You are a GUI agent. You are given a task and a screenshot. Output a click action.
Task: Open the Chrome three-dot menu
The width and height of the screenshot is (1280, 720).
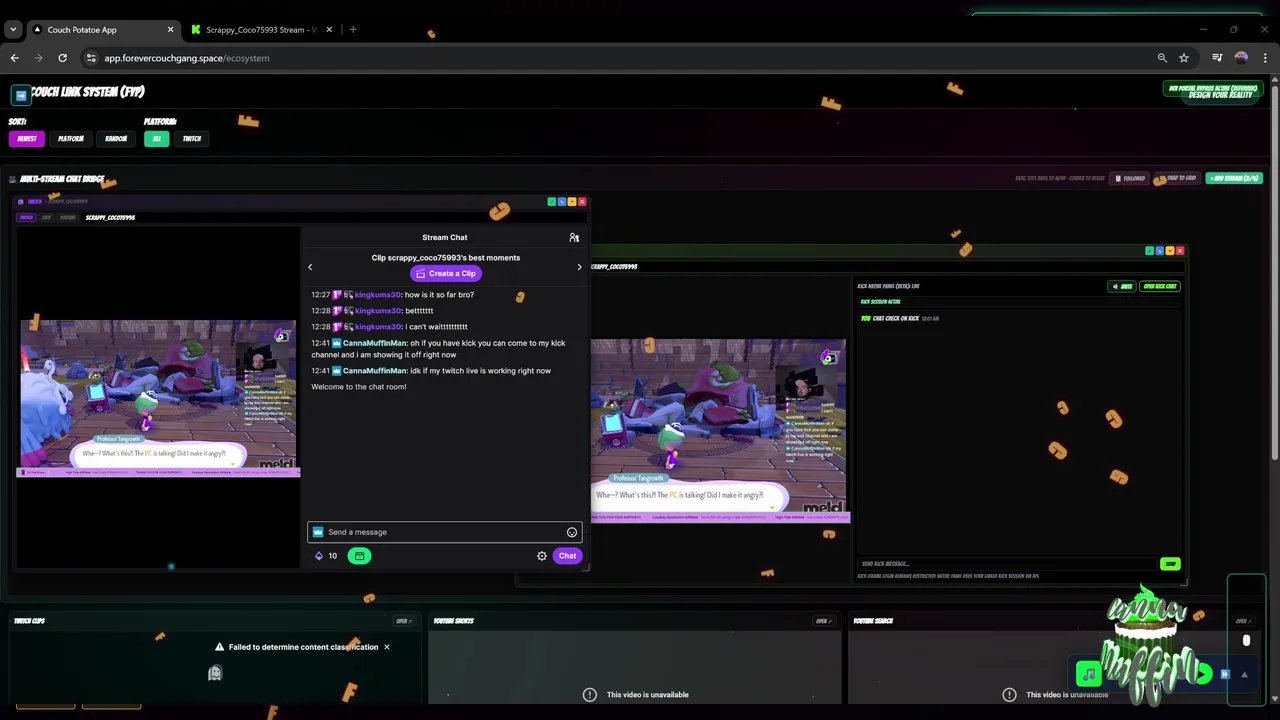click(x=1265, y=58)
